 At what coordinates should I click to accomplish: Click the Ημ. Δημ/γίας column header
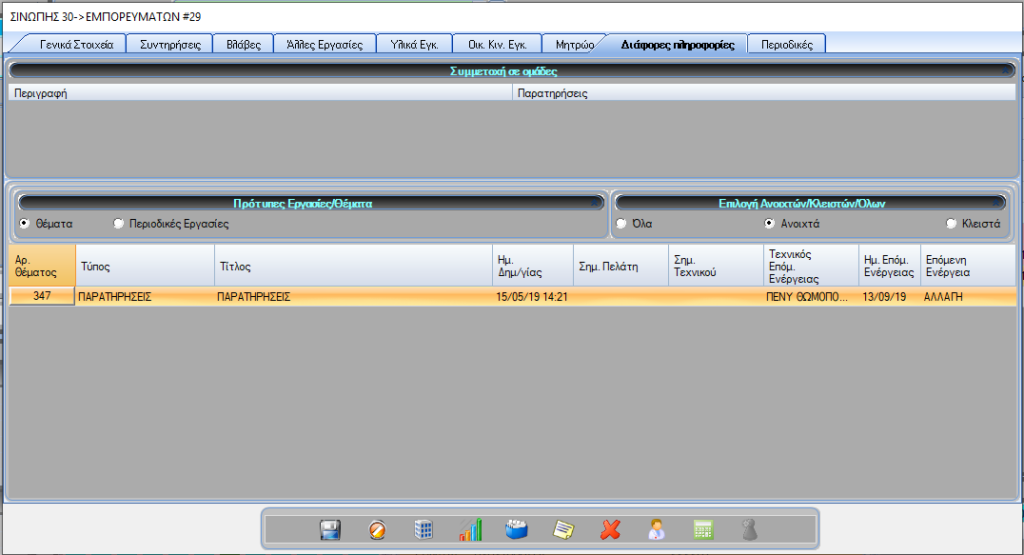(531, 265)
